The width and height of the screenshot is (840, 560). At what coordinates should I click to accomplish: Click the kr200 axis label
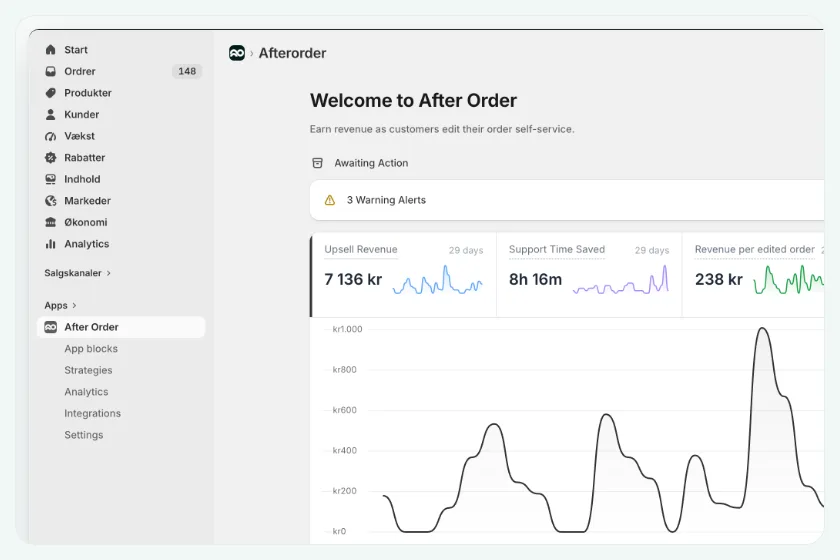click(344, 491)
